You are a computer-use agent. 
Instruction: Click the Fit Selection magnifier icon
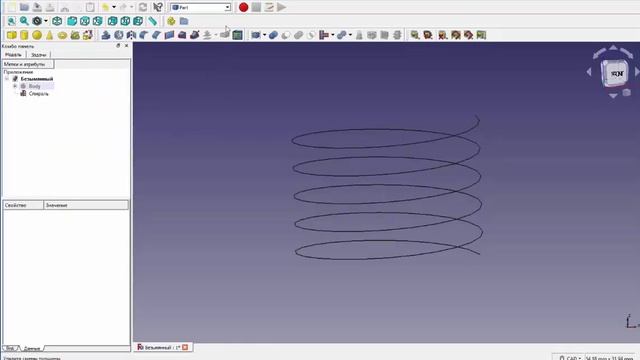click(x=24, y=21)
